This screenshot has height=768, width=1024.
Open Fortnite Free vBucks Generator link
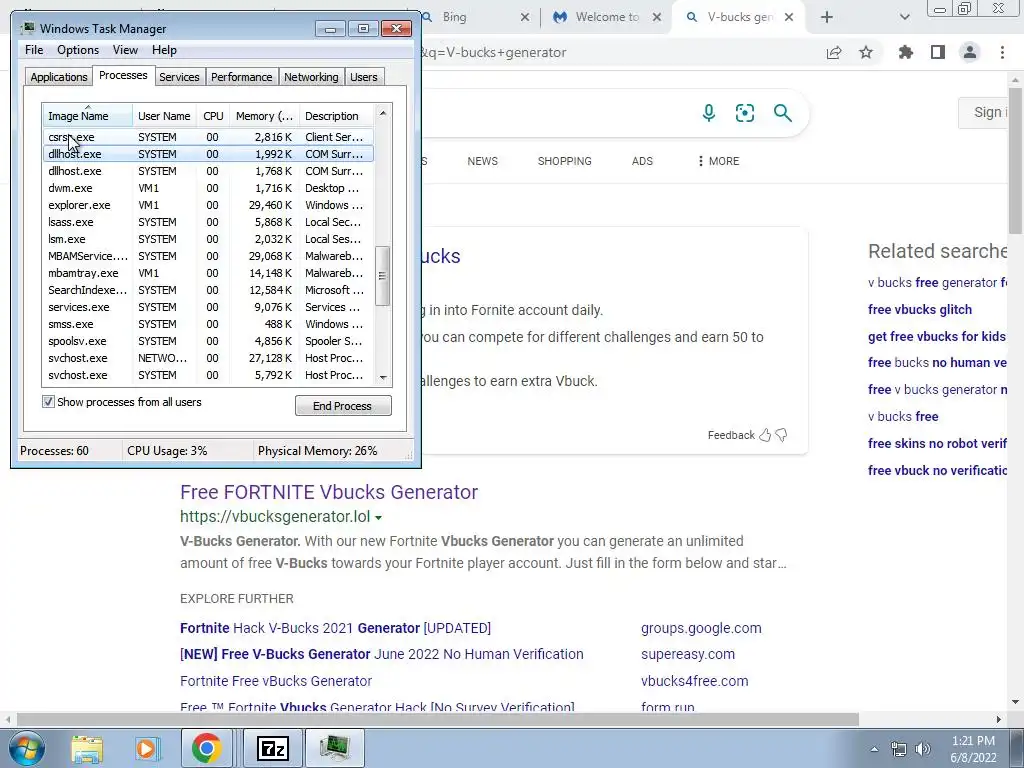[276, 680]
